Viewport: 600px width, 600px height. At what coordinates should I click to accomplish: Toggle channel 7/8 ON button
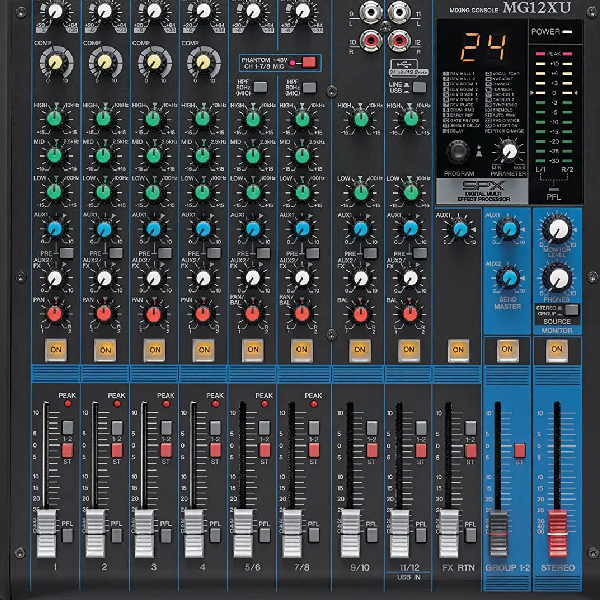click(302, 349)
